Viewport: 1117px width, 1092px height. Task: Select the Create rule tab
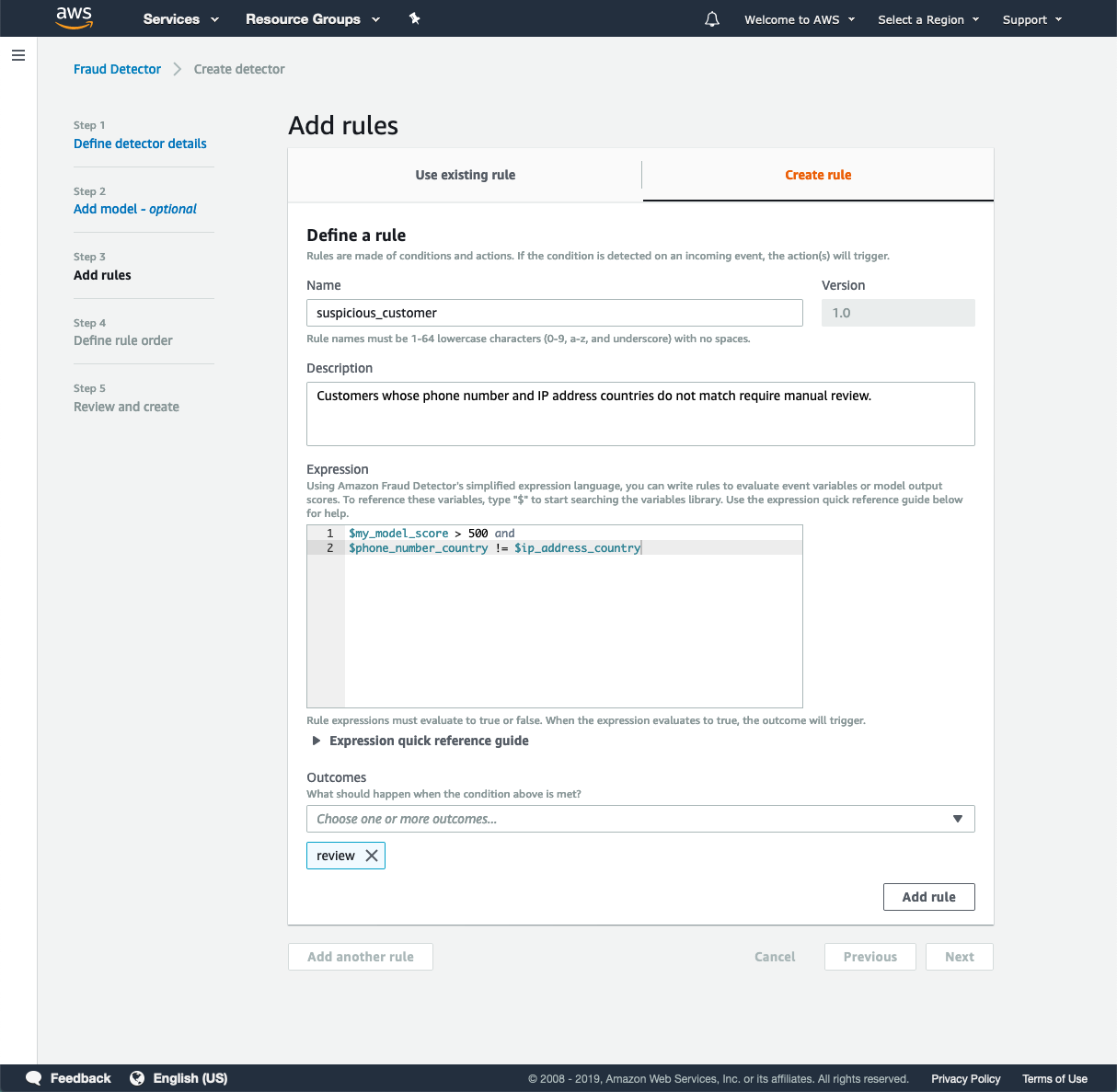[x=818, y=175]
